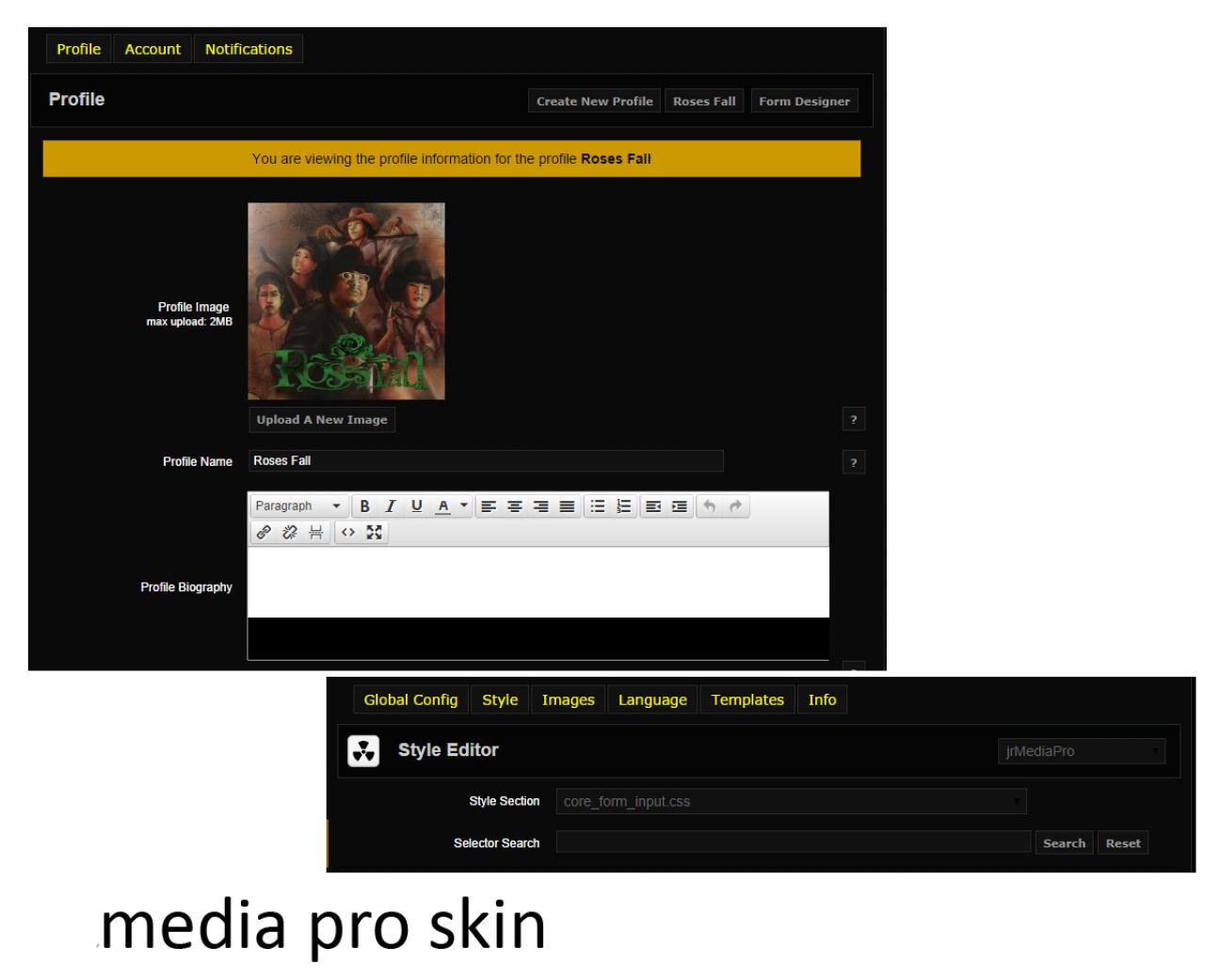1205x980 pixels.
Task: Click the Style Editor radiation module icon
Action: click(x=363, y=751)
